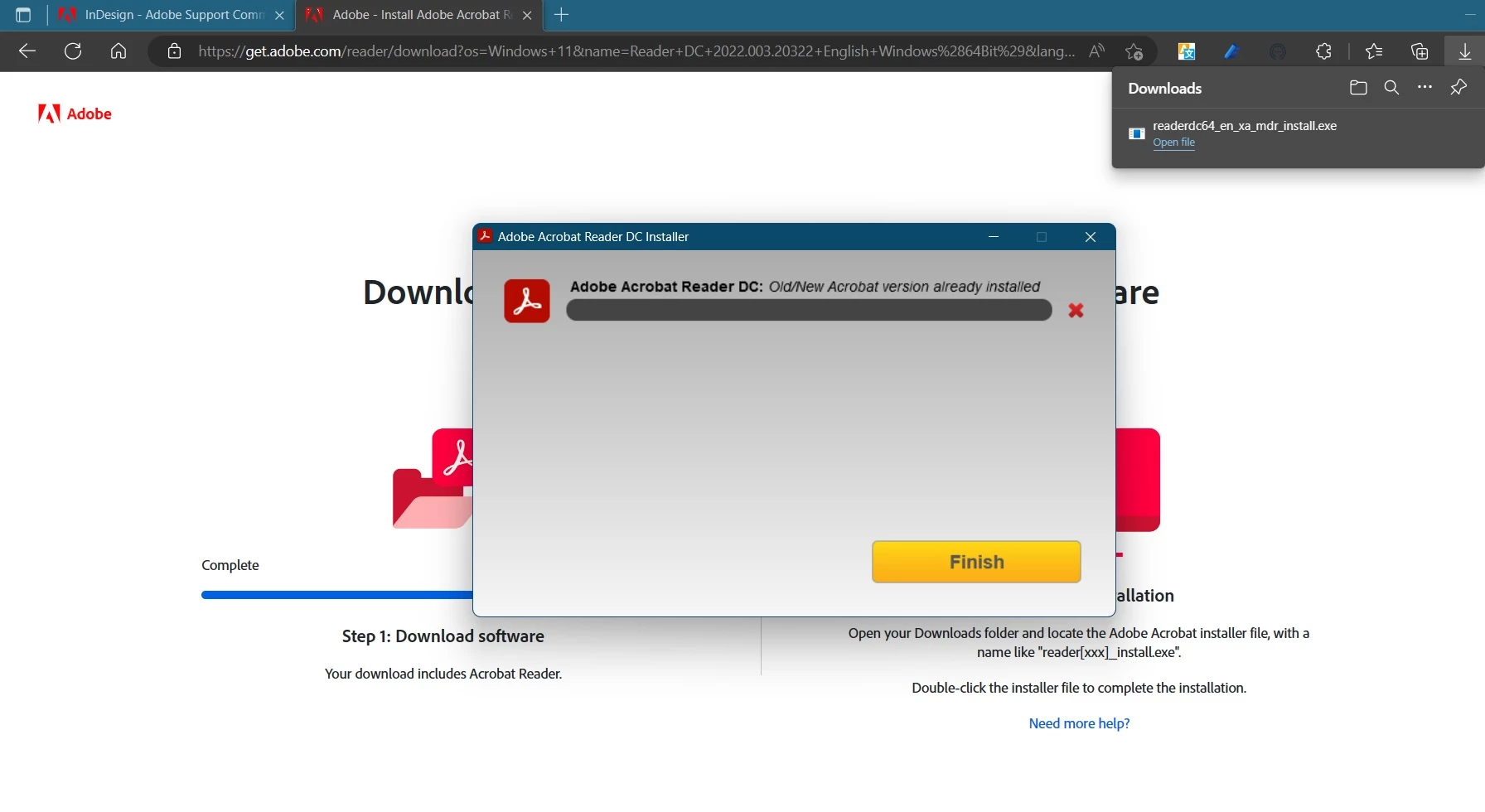Click readerdc64_en_xa_mdr_install.exe file entry
This screenshot has height=812, width=1485.
[1245, 126]
